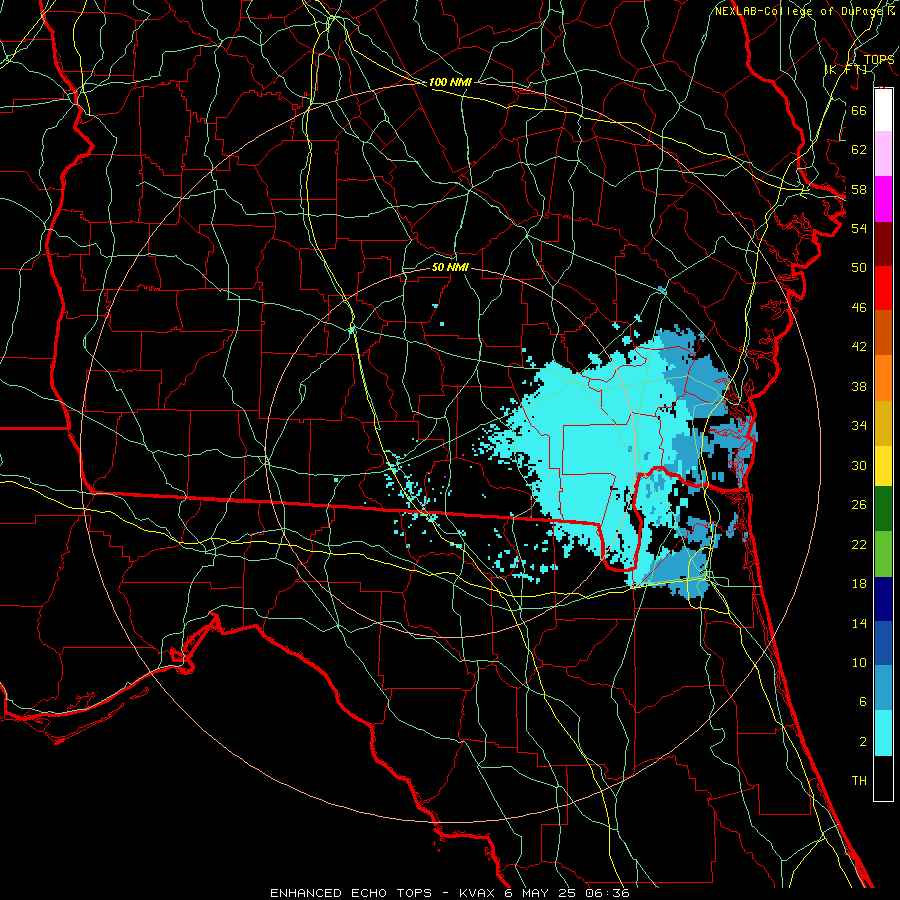This screenshot has height=900, width=900.
Task: Click the legend value '18'
Action: point(859,584)
